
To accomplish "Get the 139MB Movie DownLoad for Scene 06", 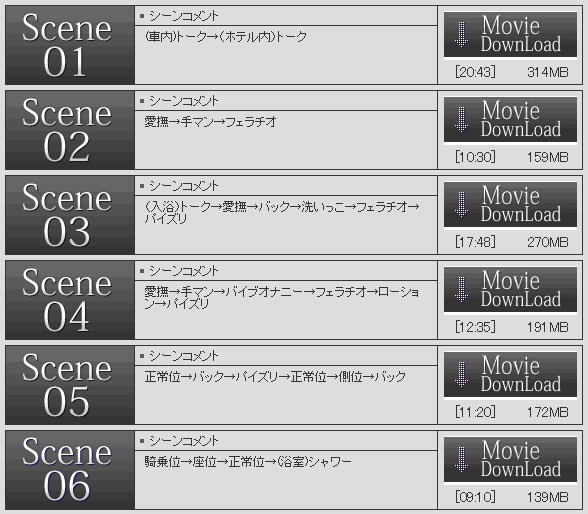I will point(510,461).
